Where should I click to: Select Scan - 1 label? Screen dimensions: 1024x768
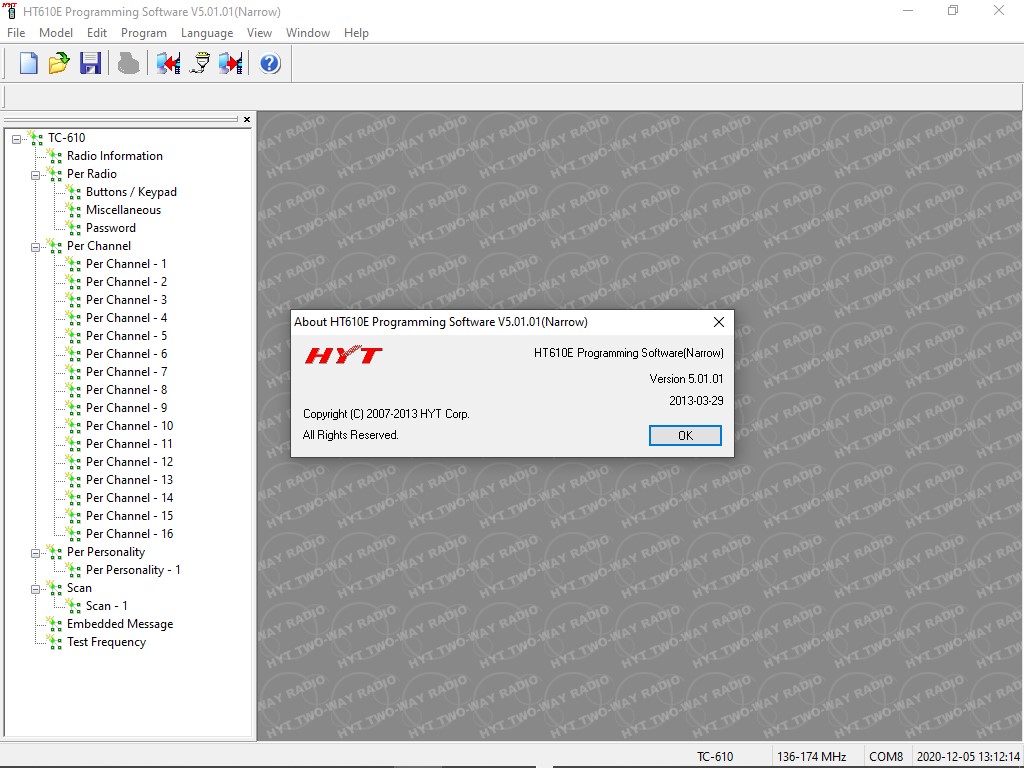(x=107, y=606)
